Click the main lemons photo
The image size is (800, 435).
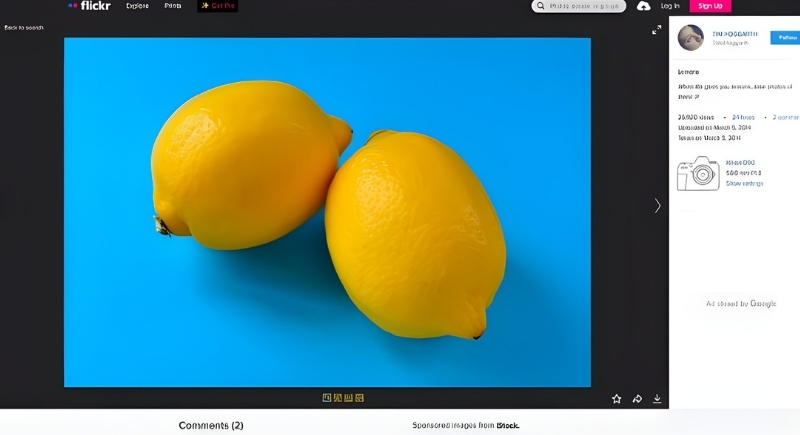click(327, 212)
